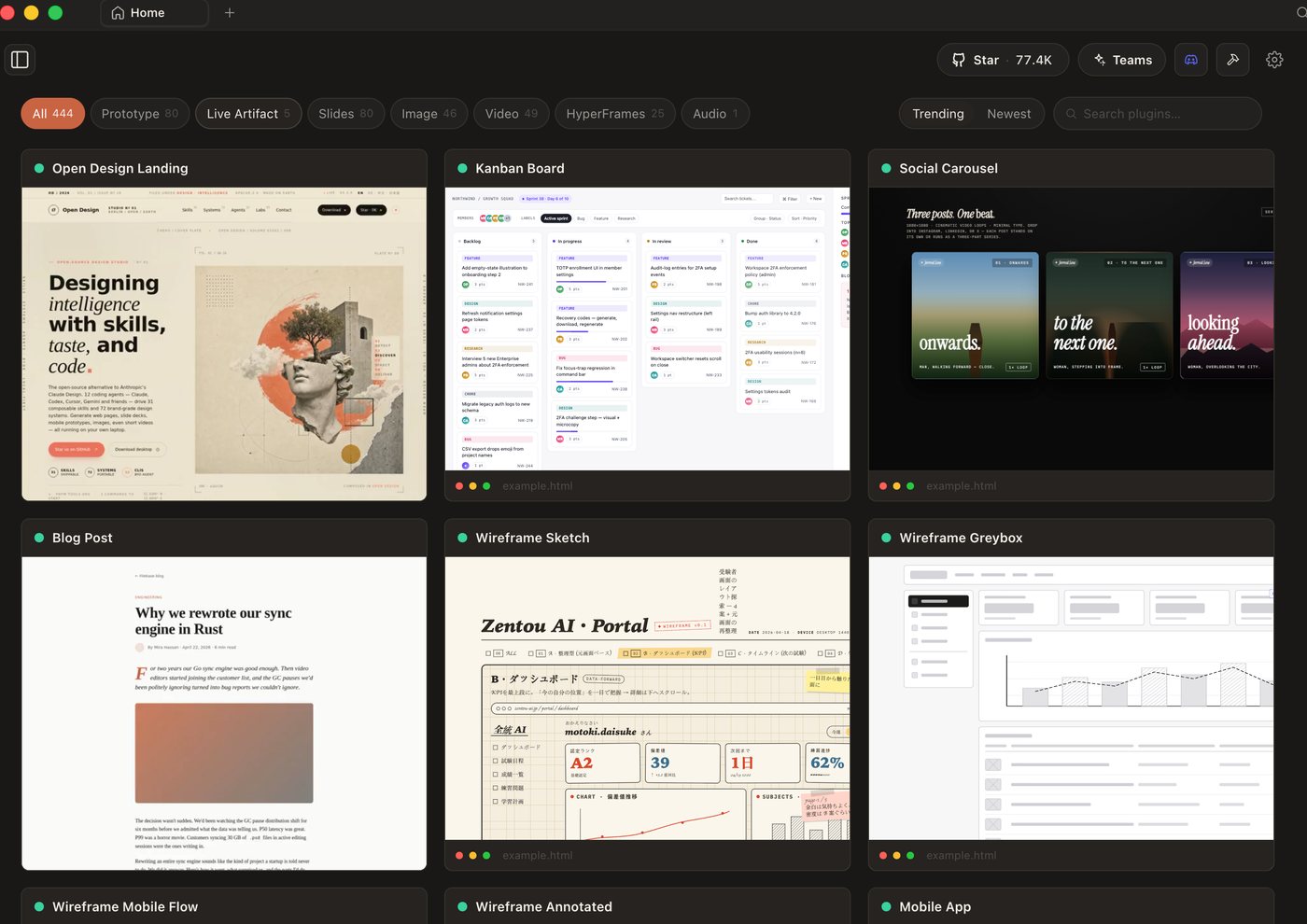Open the Discord community icon
1307x924 pixels.
point(1191,60)
